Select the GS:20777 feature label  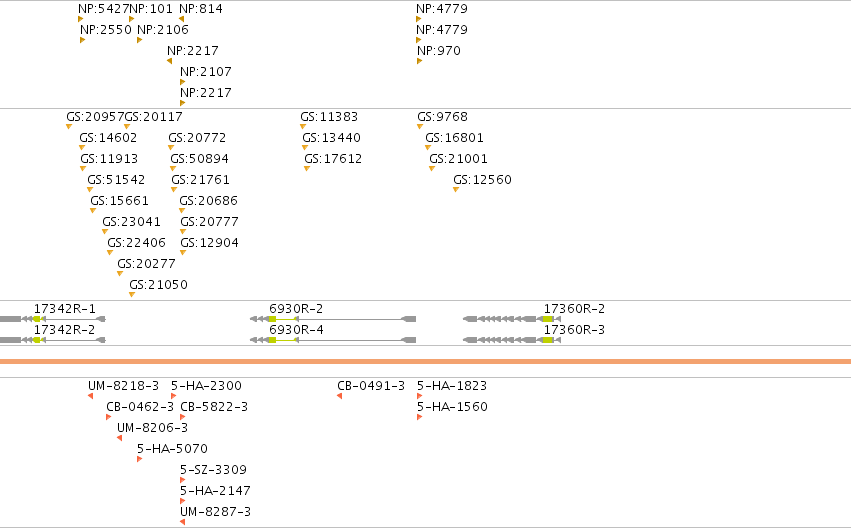tap(209, 222)
